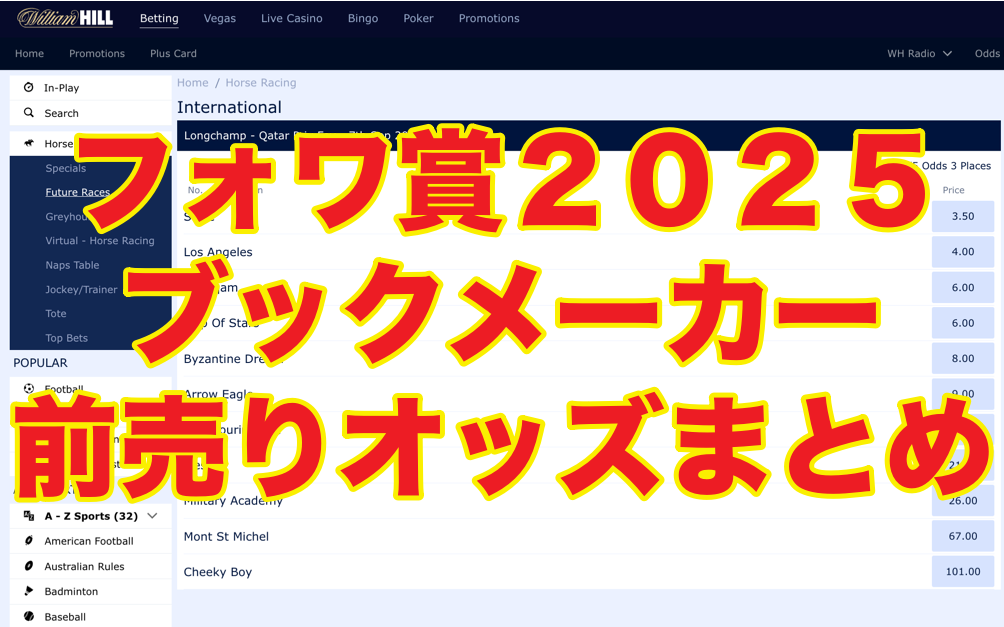
Task: Open Jockey/Trainer in sidebar
Action: [x=81, y=290]
